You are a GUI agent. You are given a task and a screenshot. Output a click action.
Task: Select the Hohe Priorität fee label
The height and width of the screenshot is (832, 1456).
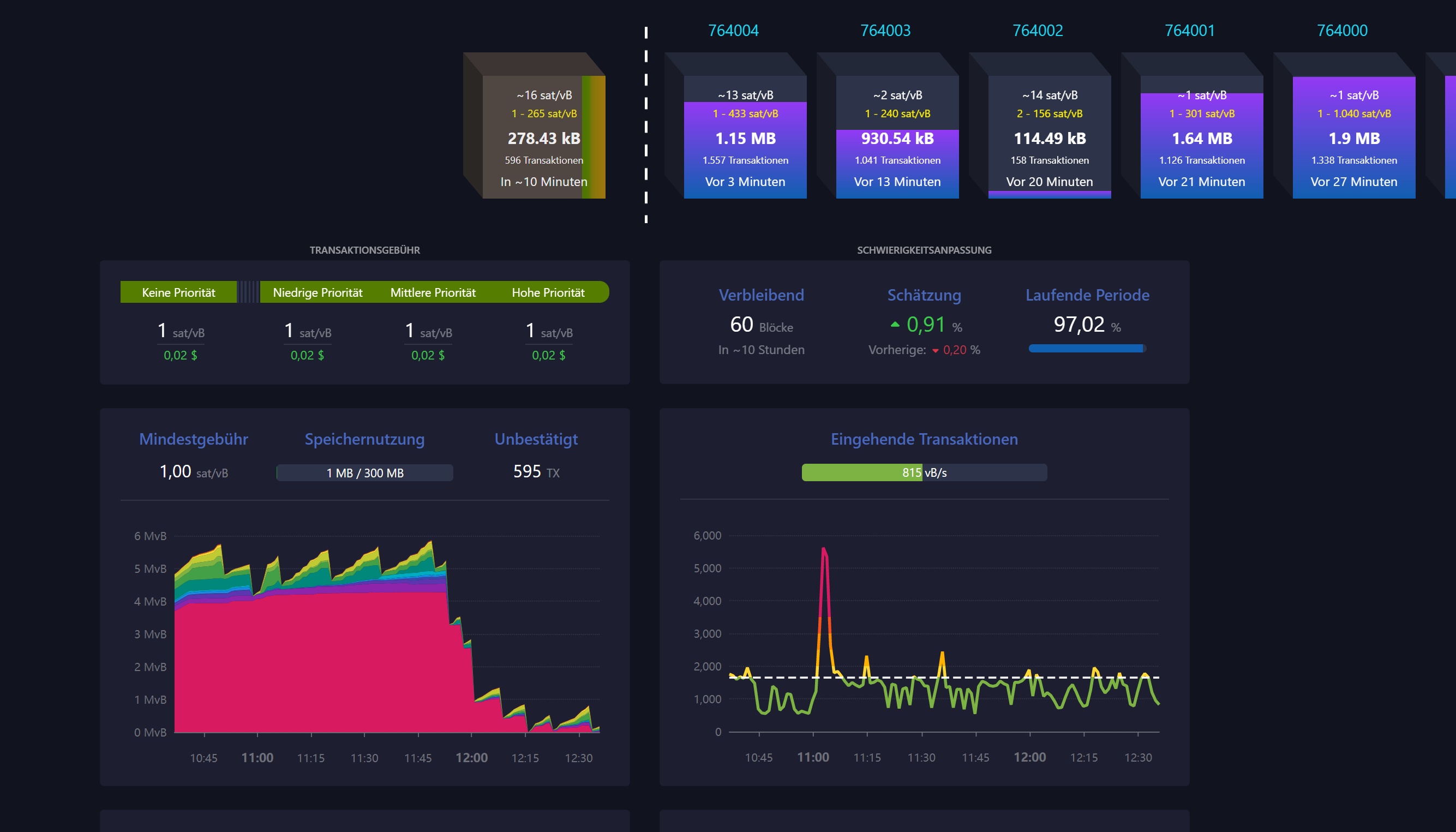548,292
